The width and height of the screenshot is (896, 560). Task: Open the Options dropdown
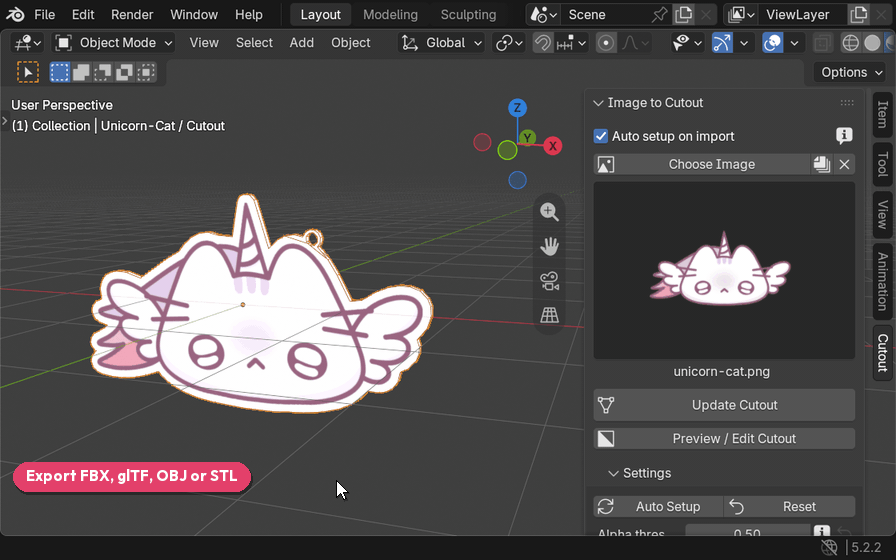coord(851,73)
